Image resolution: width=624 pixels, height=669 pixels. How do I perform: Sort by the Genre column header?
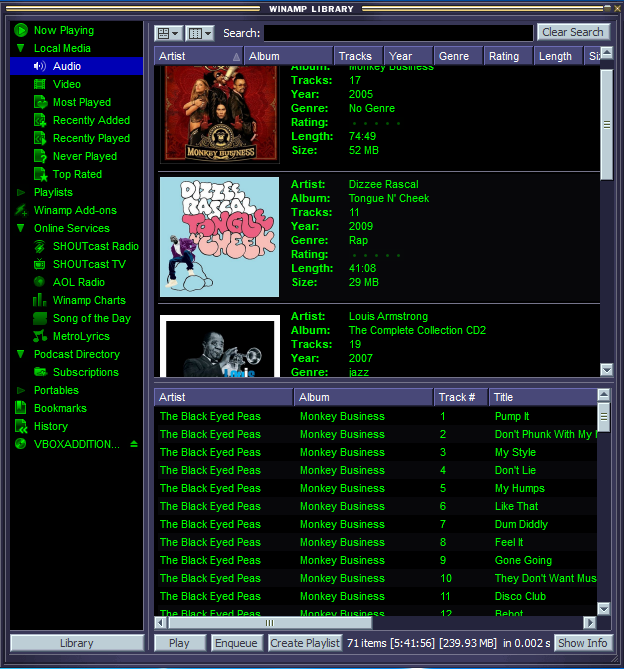pos(458,56)
